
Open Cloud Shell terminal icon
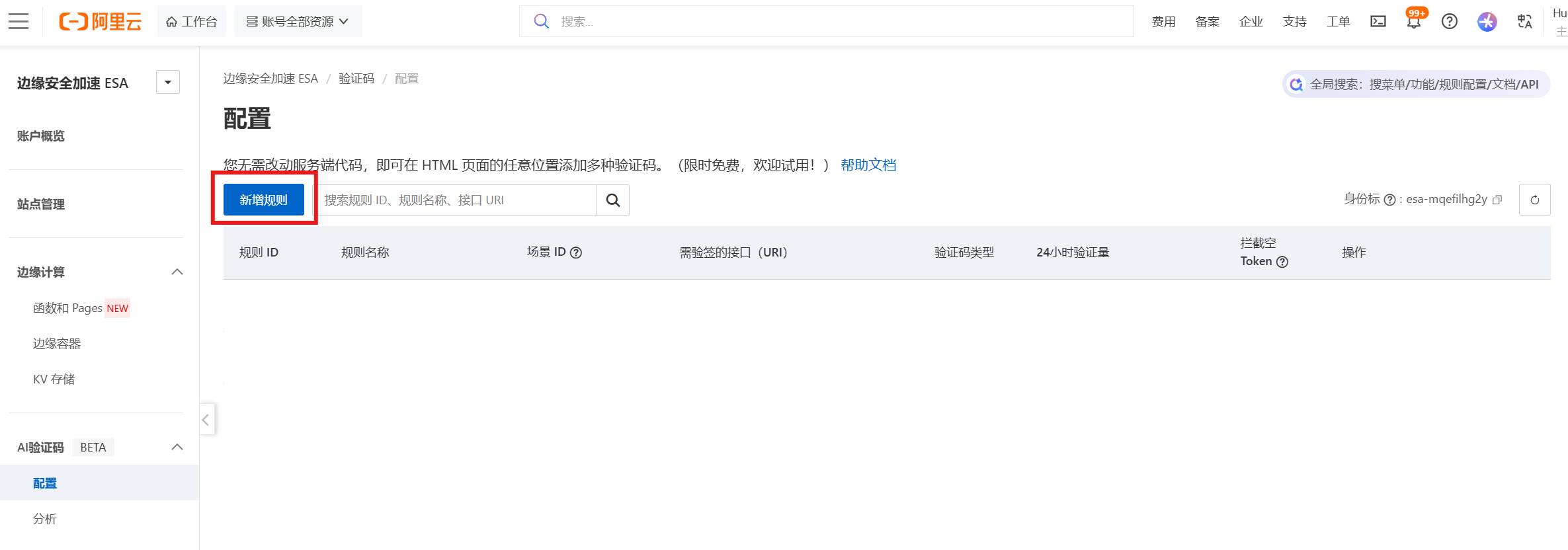[1378, 22]
